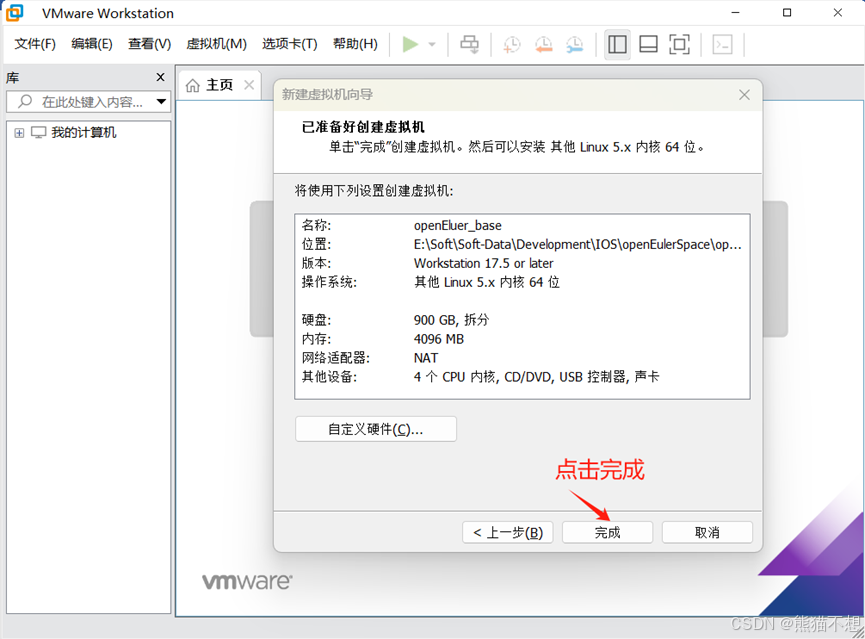Click the Send Ctrl+Alt+Del toolbar icon

click(470, 44)
